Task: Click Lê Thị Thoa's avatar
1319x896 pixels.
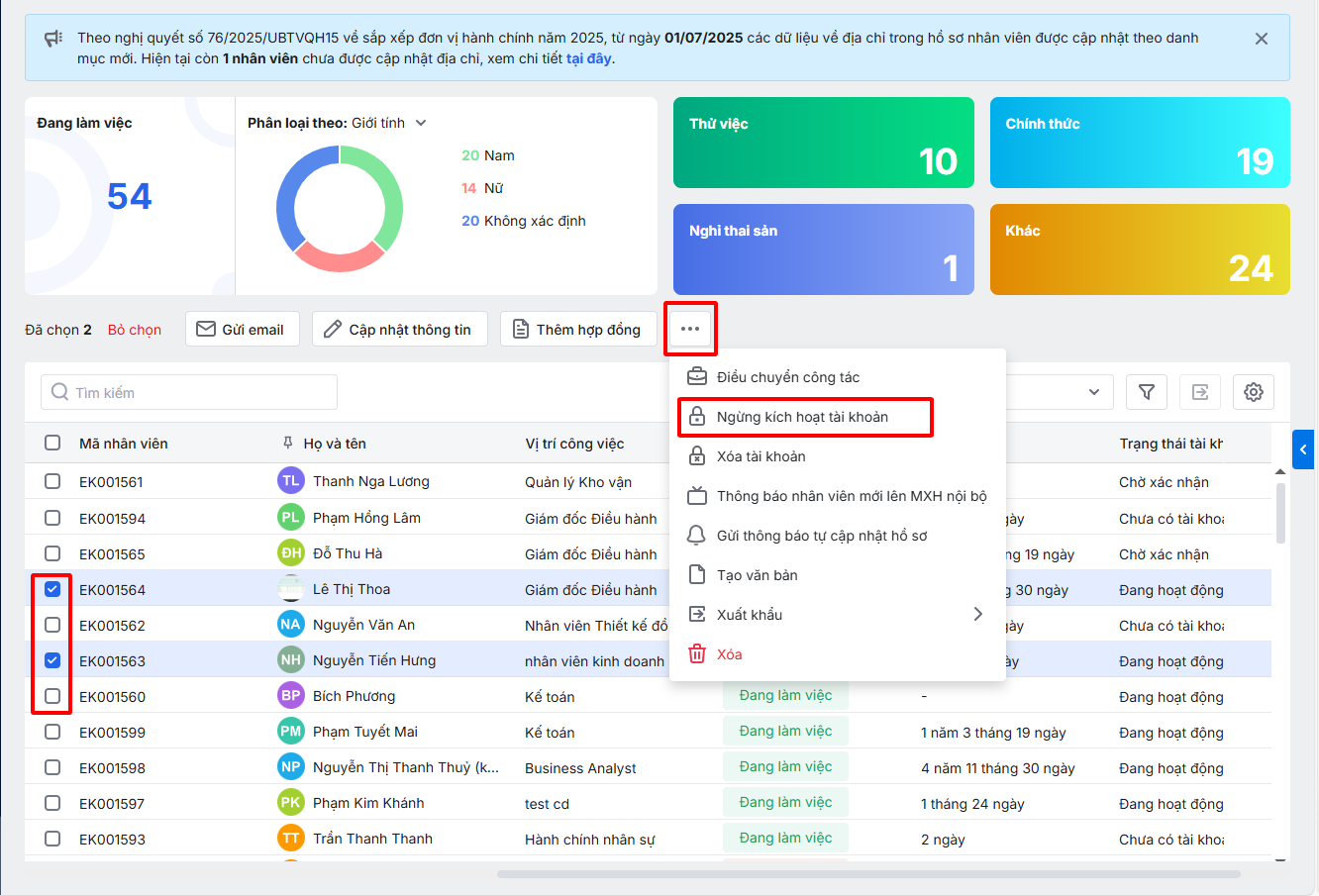Action: (x=290, y=589)
